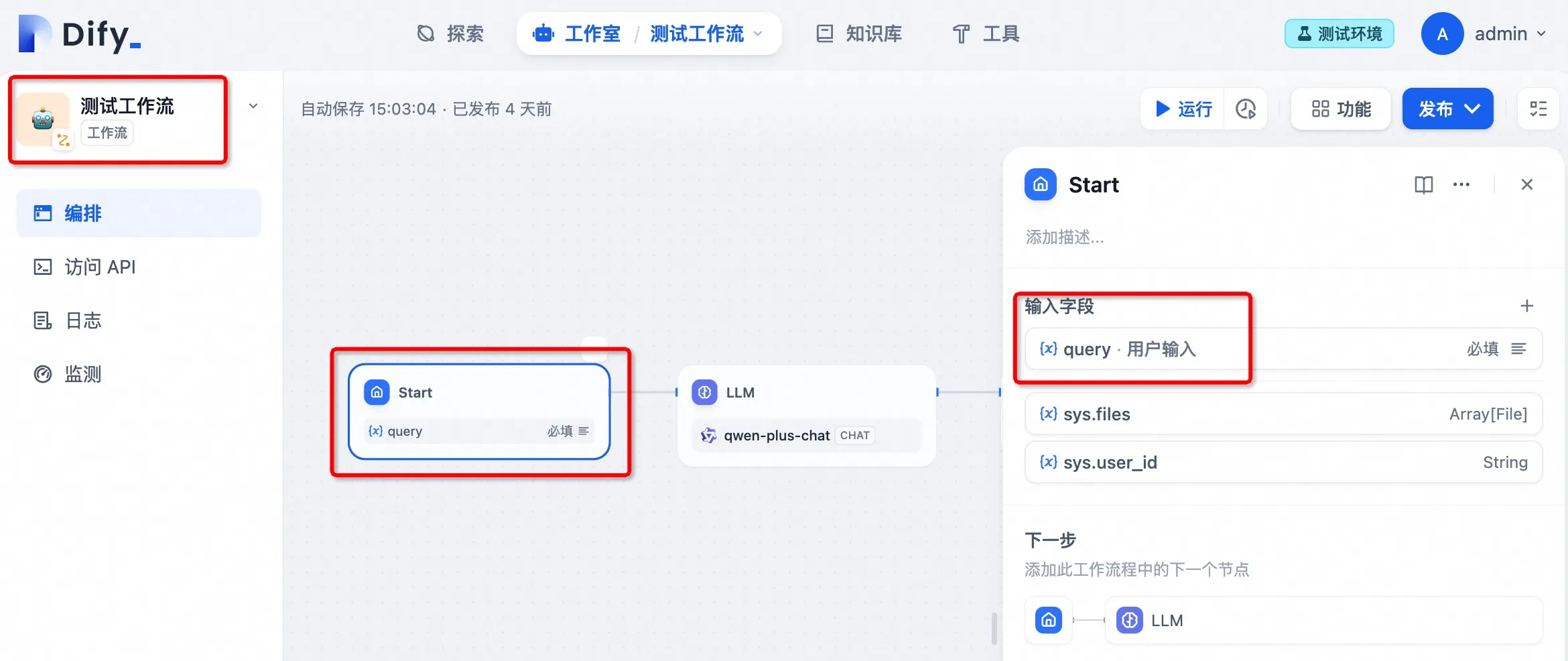Switch to the 知识库 tab

pyautogui.click(x=859, y=34)
